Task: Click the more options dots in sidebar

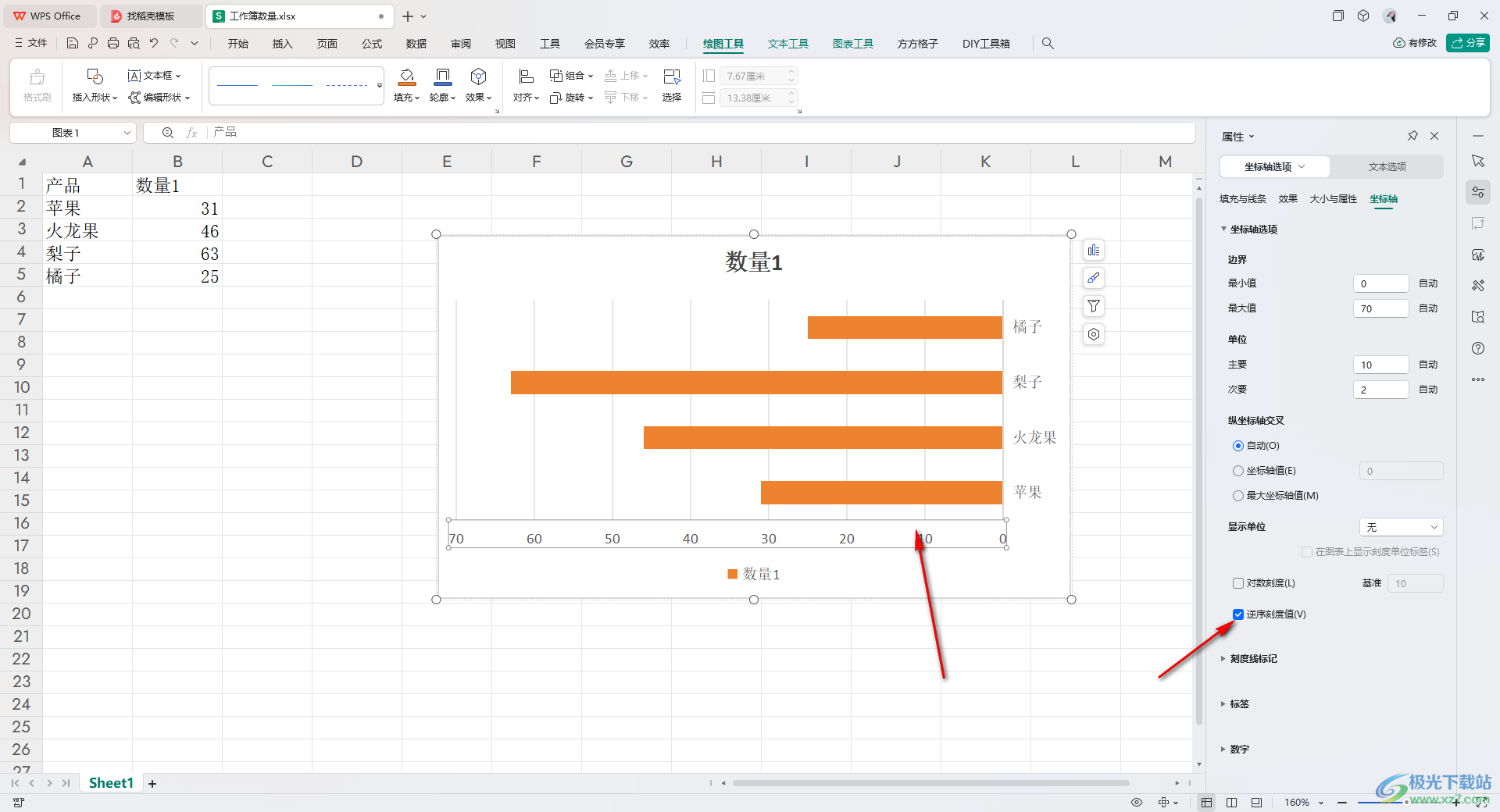Action: [x=1477, y=379]
